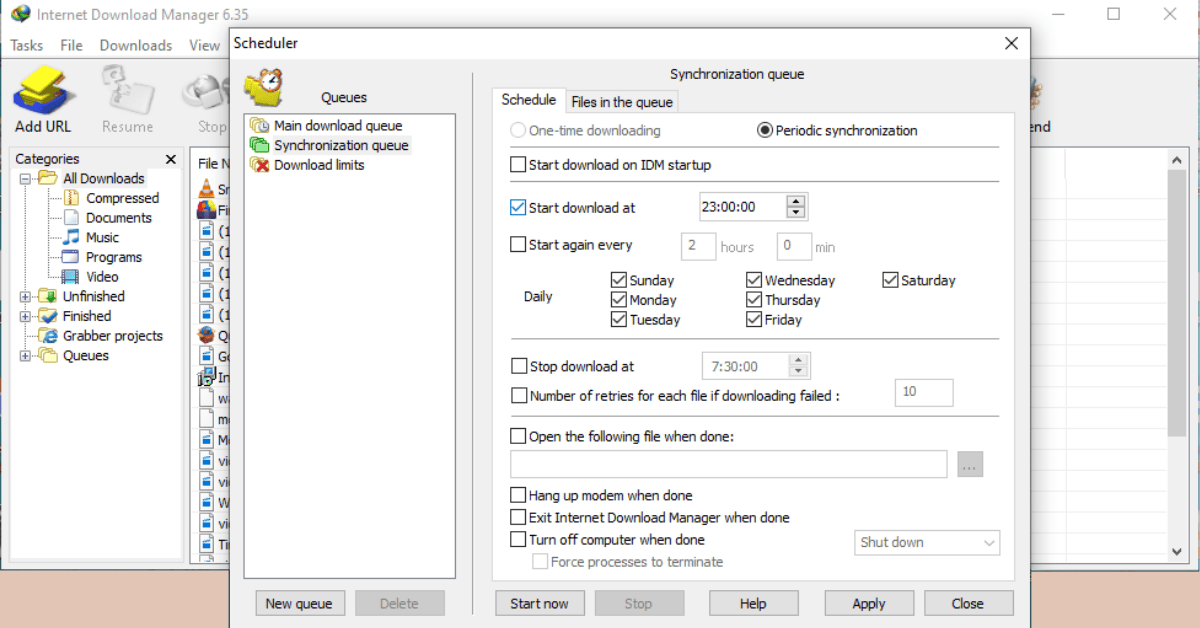Uncheck the Sunday checkbox

coord(618,281)
